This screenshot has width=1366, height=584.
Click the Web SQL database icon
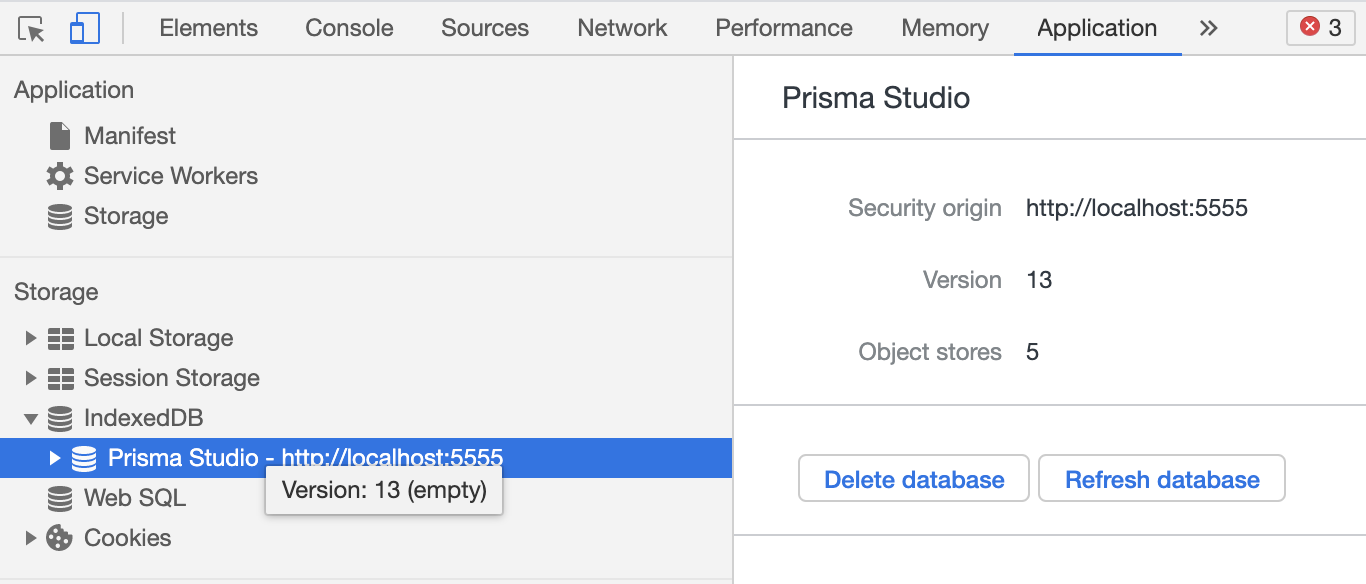coord(60,498)
